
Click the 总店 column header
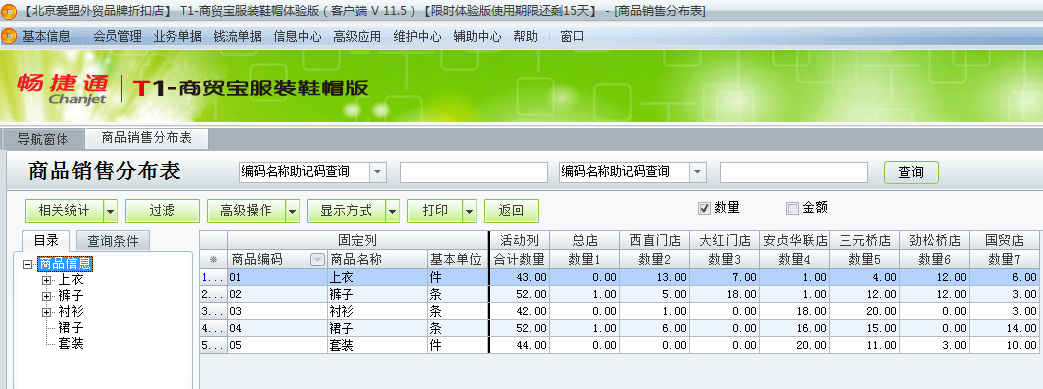click(x=585, y=240)
